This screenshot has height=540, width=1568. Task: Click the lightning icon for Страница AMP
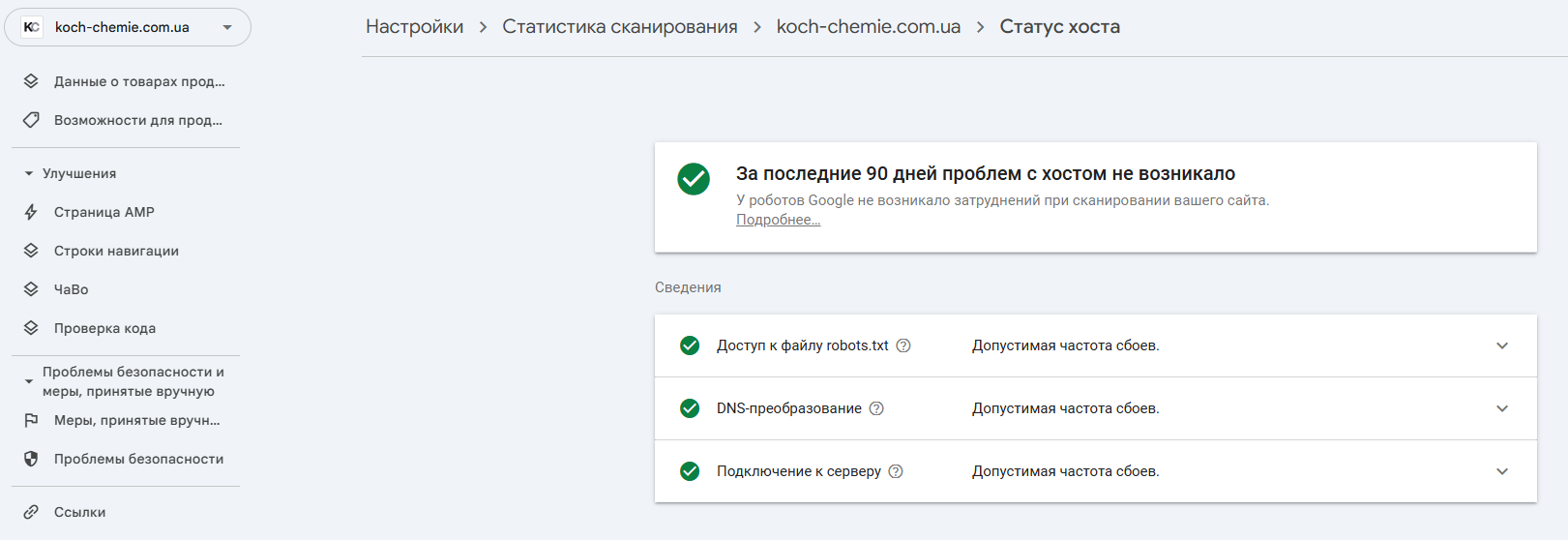point(31,212)
